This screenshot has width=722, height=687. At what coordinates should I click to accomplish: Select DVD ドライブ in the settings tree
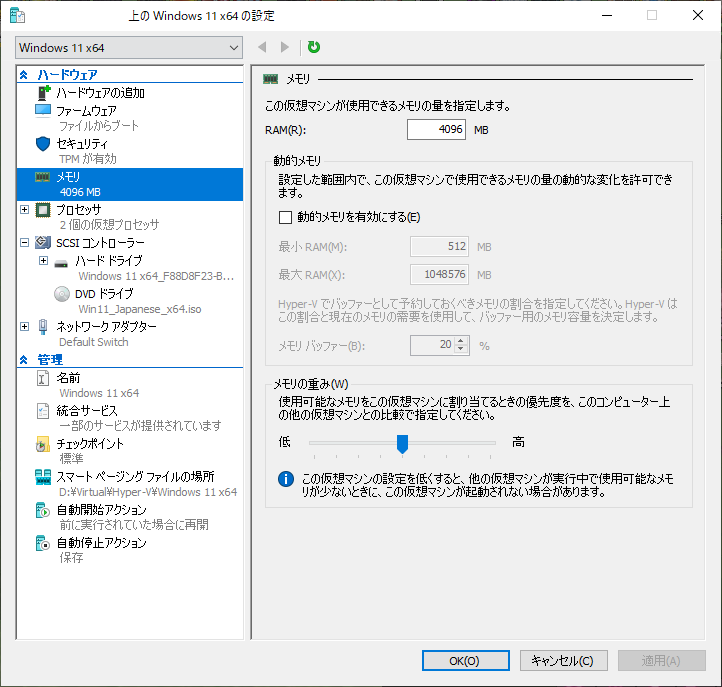104,294
